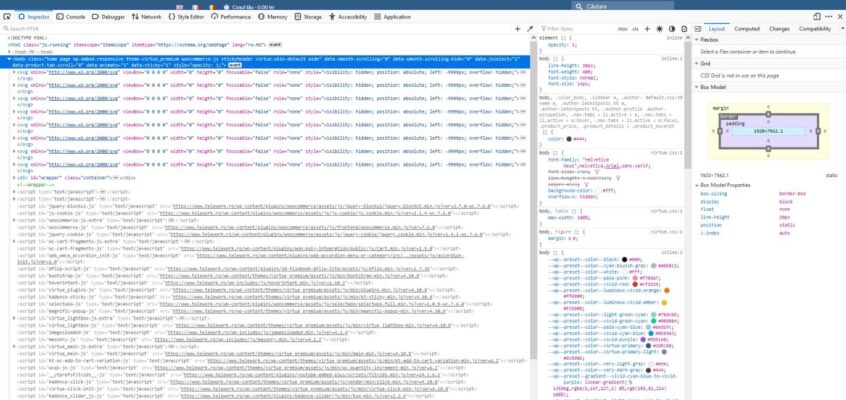
Task: Click the Filter Styles input
Action: pyautogui.click(x=577, y=29)
